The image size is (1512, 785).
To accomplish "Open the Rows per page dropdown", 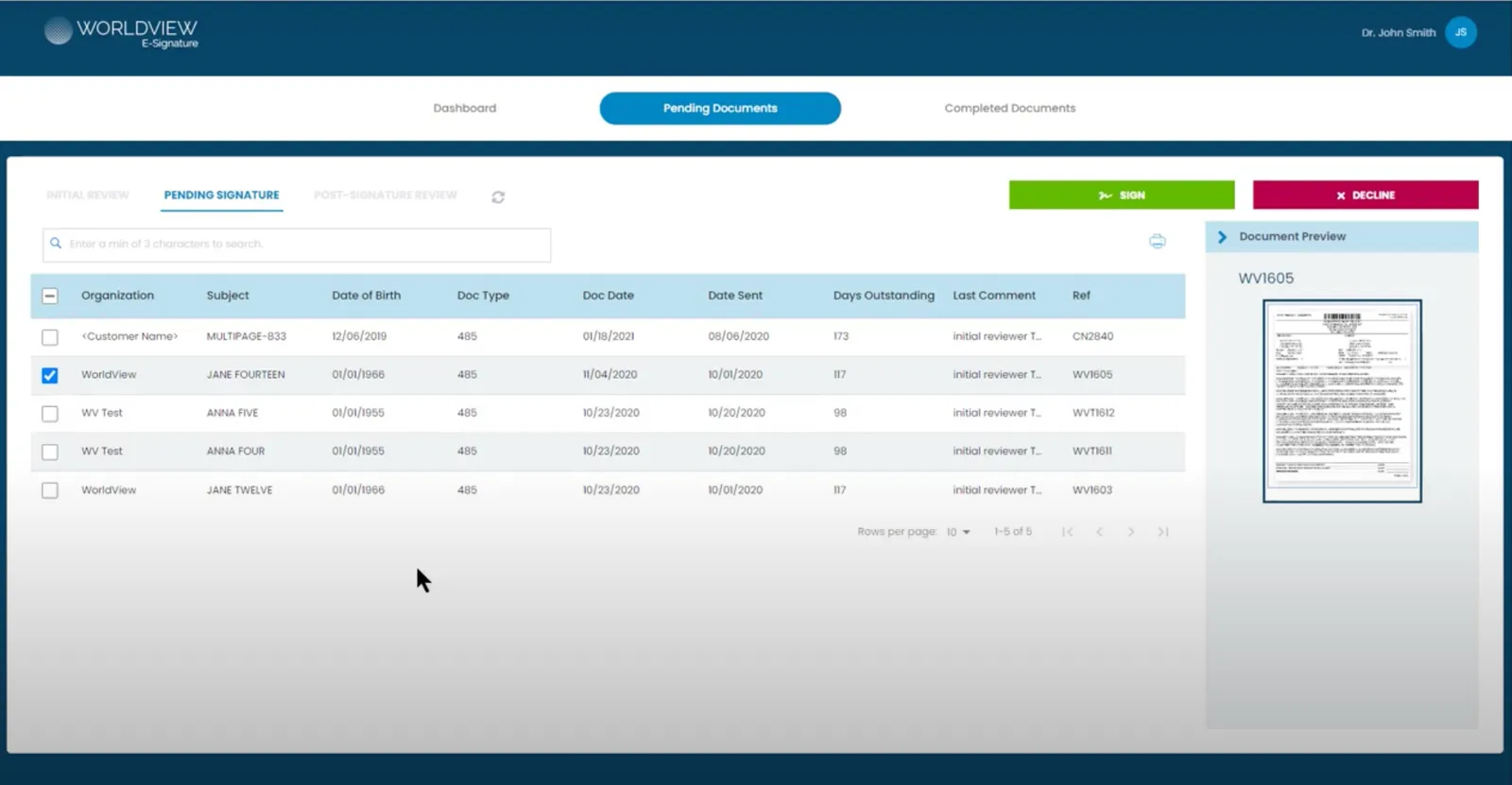I will (x=958, y=532).
